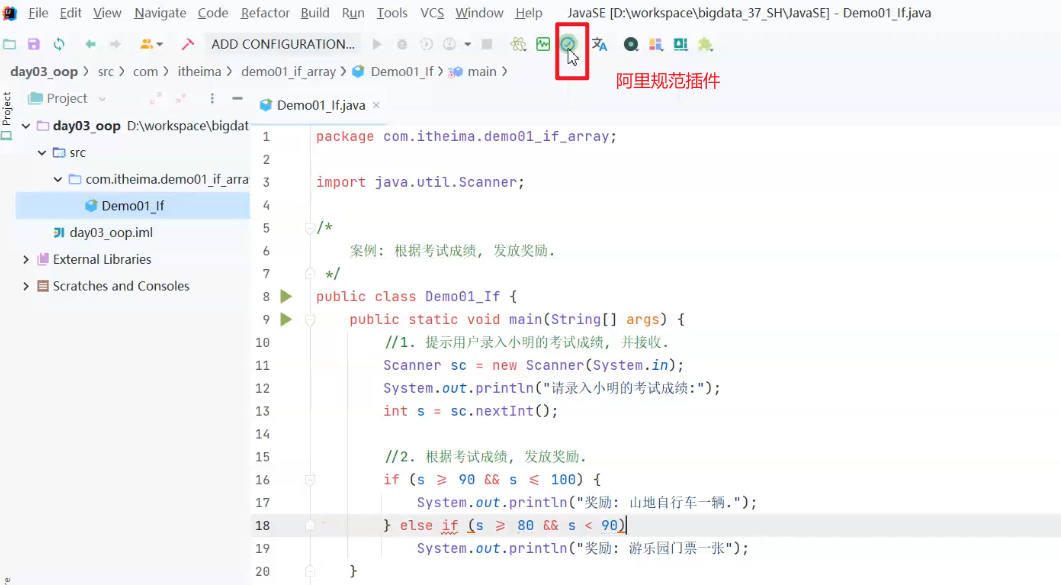The height and width of the screenshot is (585, 1061).
Task: Click the itheima breadcrumb
Action: [x=199, y=72]
